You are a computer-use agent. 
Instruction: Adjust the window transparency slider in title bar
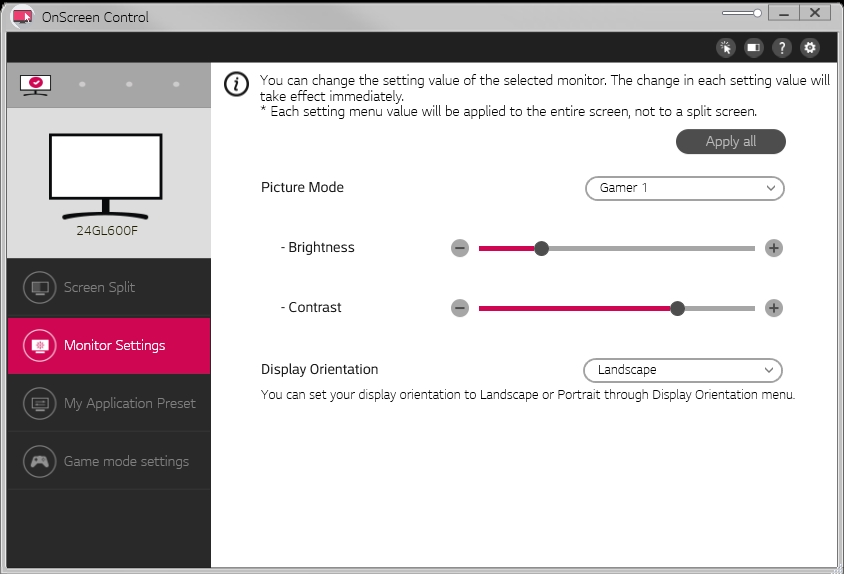coord(742,13)
